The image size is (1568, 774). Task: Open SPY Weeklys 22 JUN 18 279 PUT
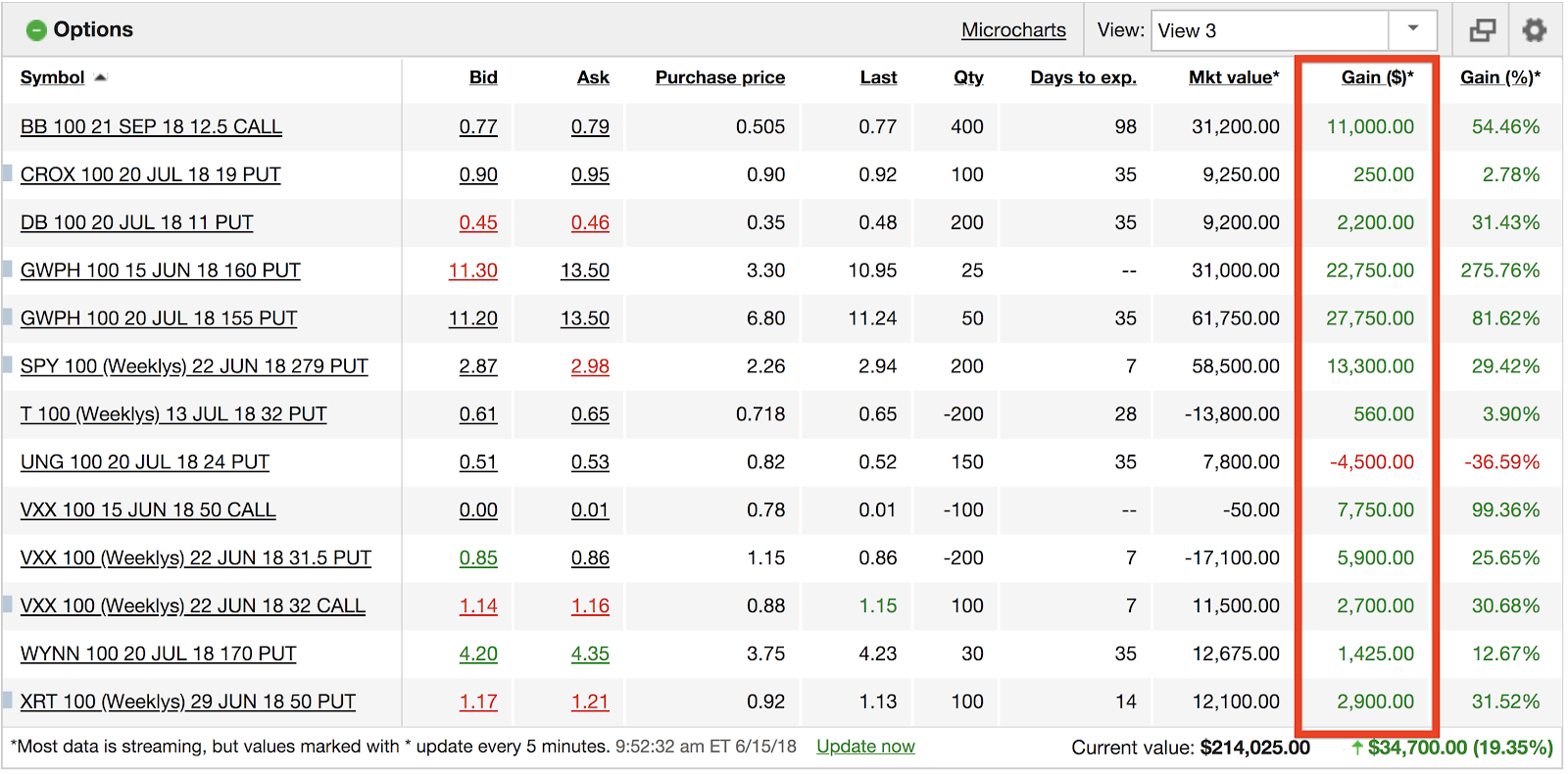pyautogui.click(x=194, y=366)
